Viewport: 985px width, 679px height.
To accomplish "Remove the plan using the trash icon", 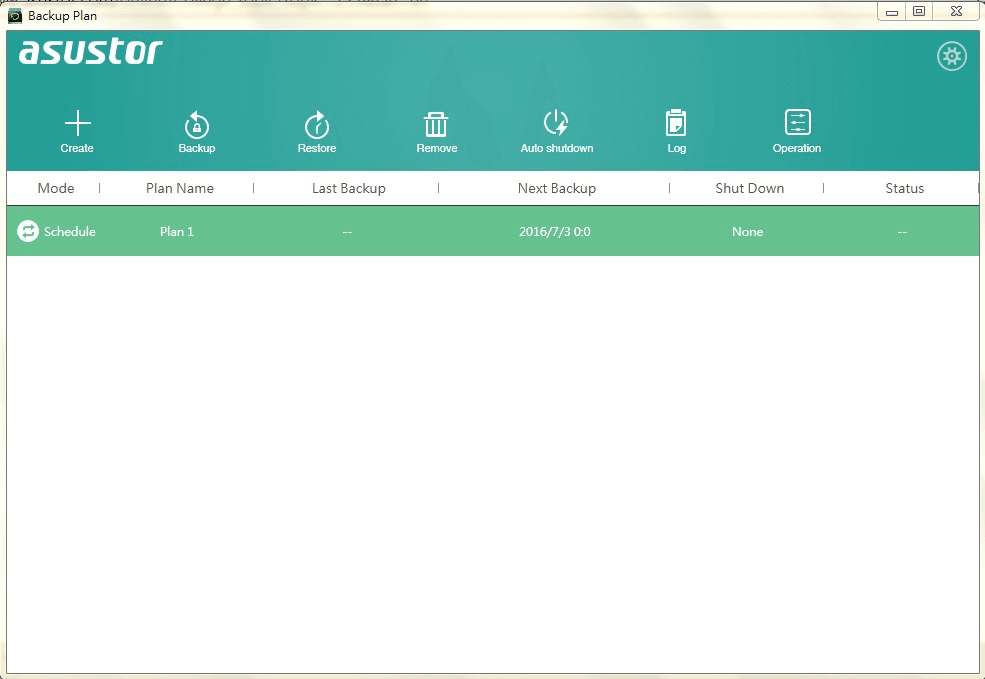I will click(436, 125).
